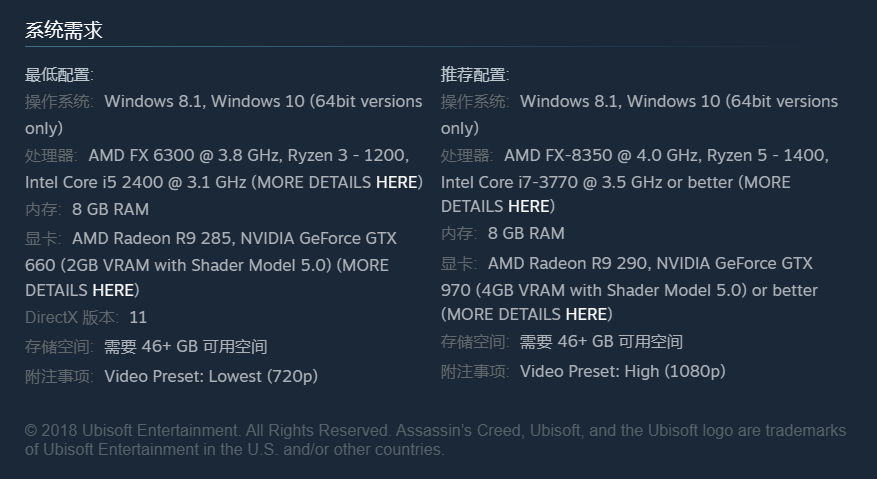Image resolution: width=877 pixels, height=479 pixels.
Task: Select the recommended 操作系统 label
Action: point(475,101)
